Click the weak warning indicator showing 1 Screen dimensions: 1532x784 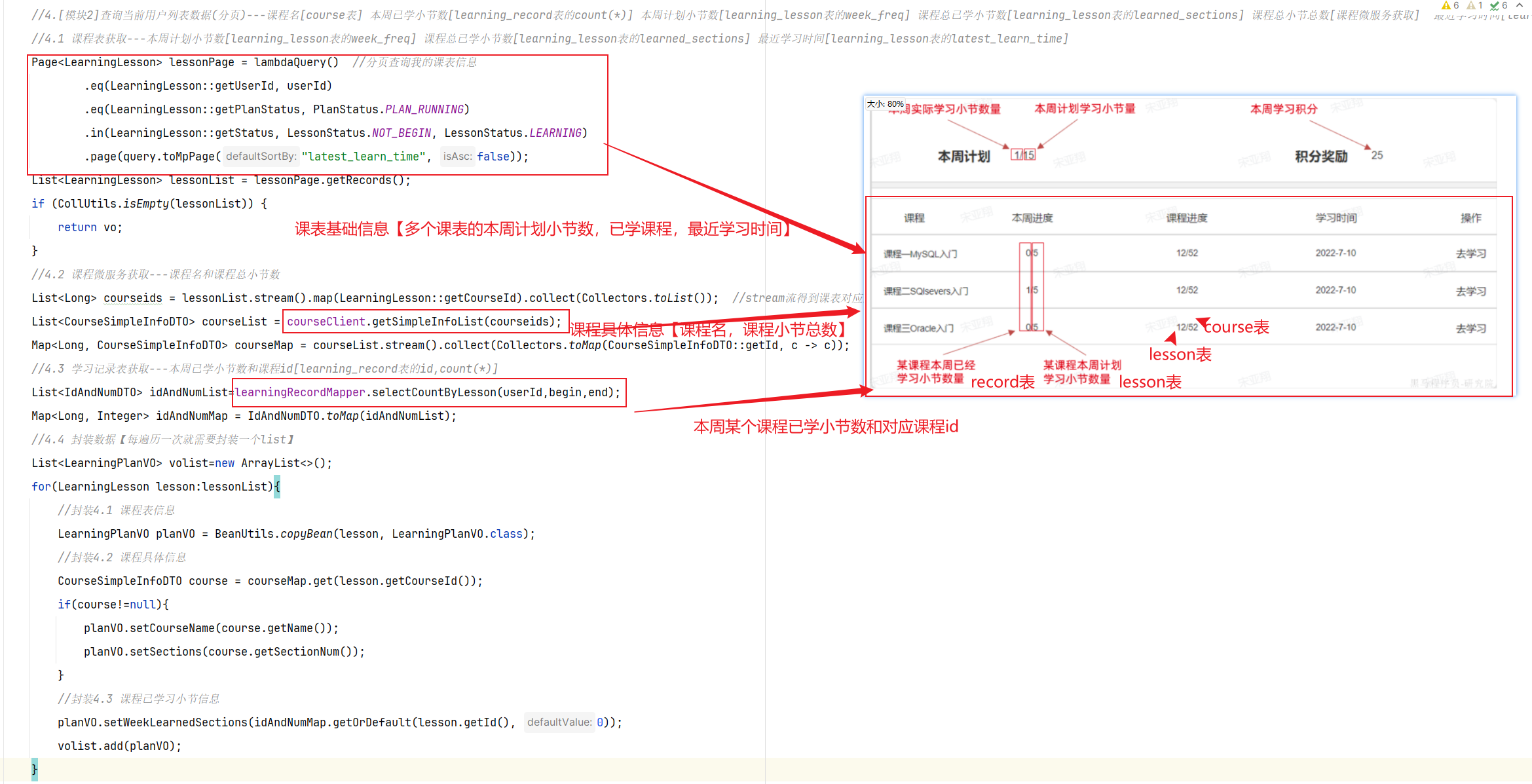point(1474,5)
